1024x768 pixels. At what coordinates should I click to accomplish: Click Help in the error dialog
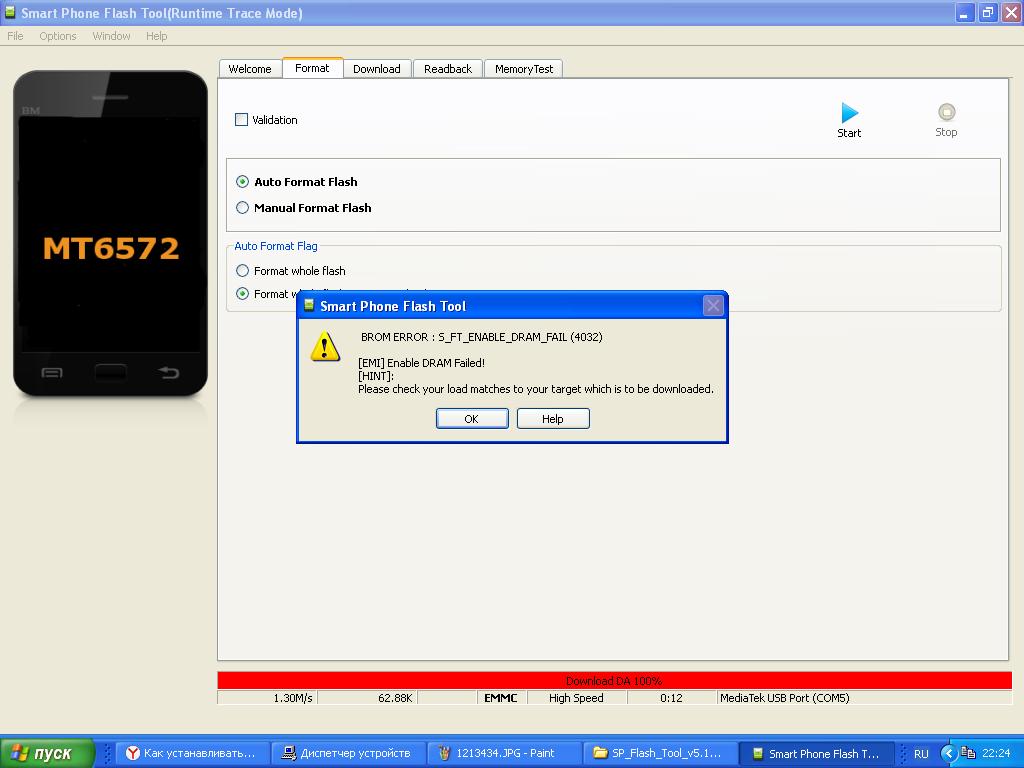(x=552, y=419)
